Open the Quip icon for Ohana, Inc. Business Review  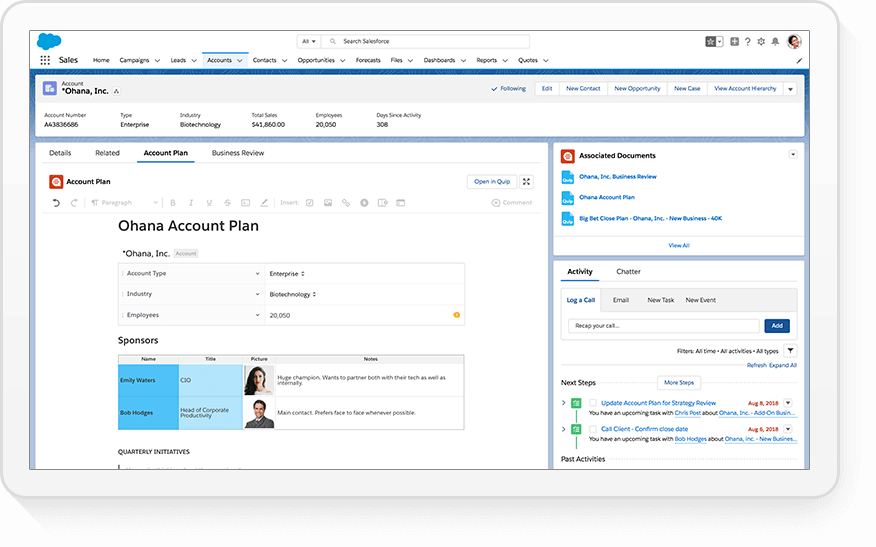tap(568, 177)
